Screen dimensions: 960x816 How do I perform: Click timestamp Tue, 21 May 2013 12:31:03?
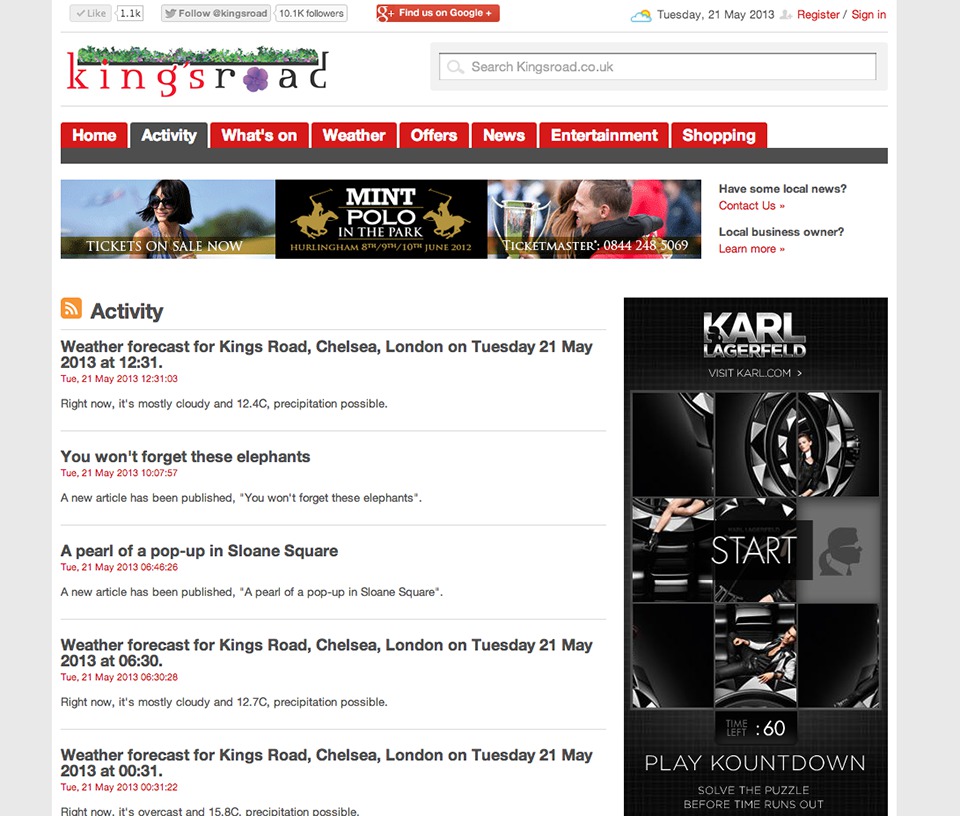tap(119, 379)
